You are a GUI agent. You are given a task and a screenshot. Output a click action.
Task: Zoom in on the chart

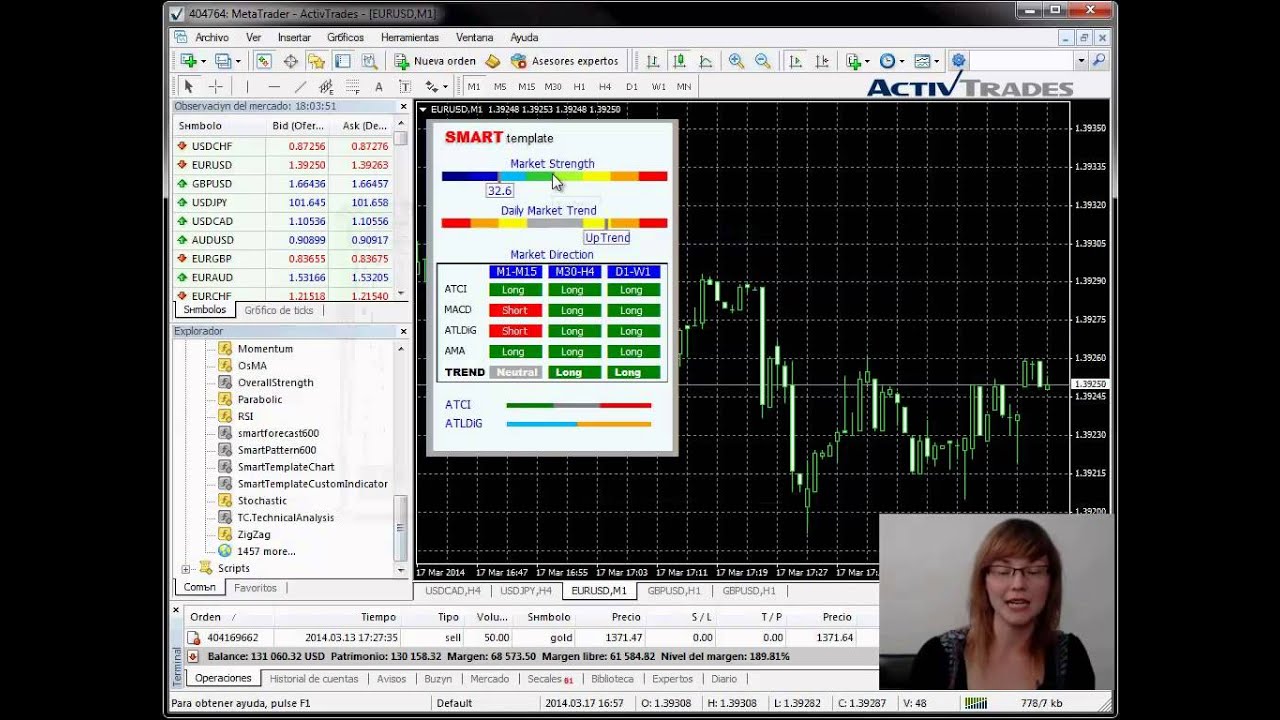(x=736, y=61)
